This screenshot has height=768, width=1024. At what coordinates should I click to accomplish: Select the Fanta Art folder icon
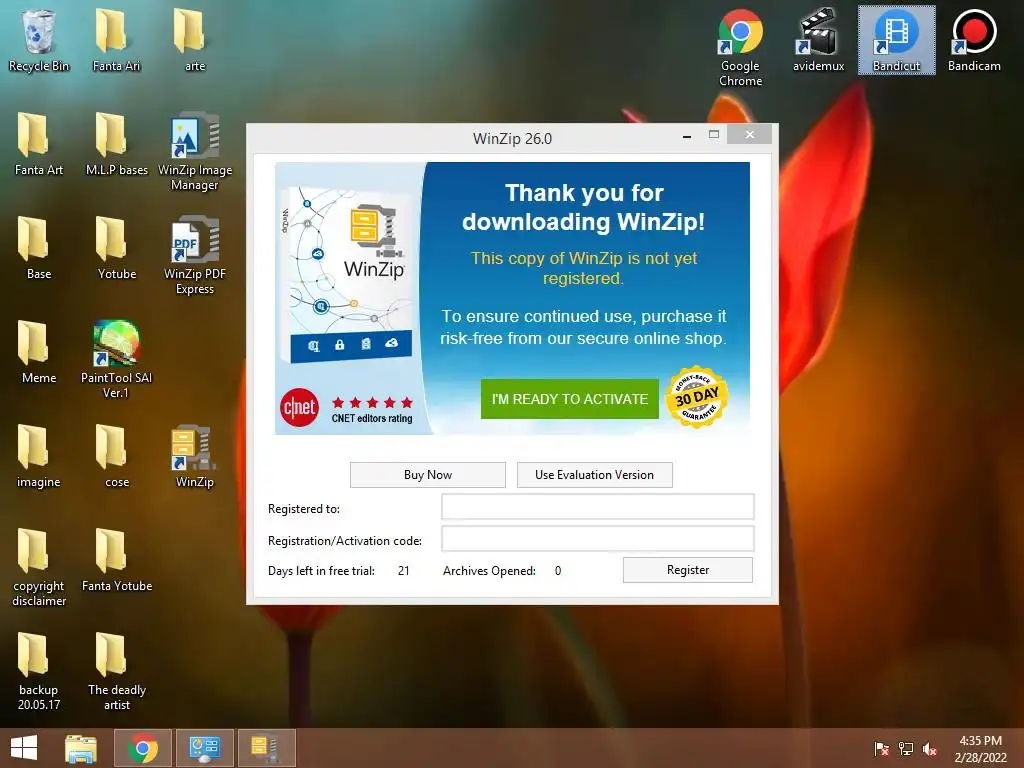(x=39, y=144)
